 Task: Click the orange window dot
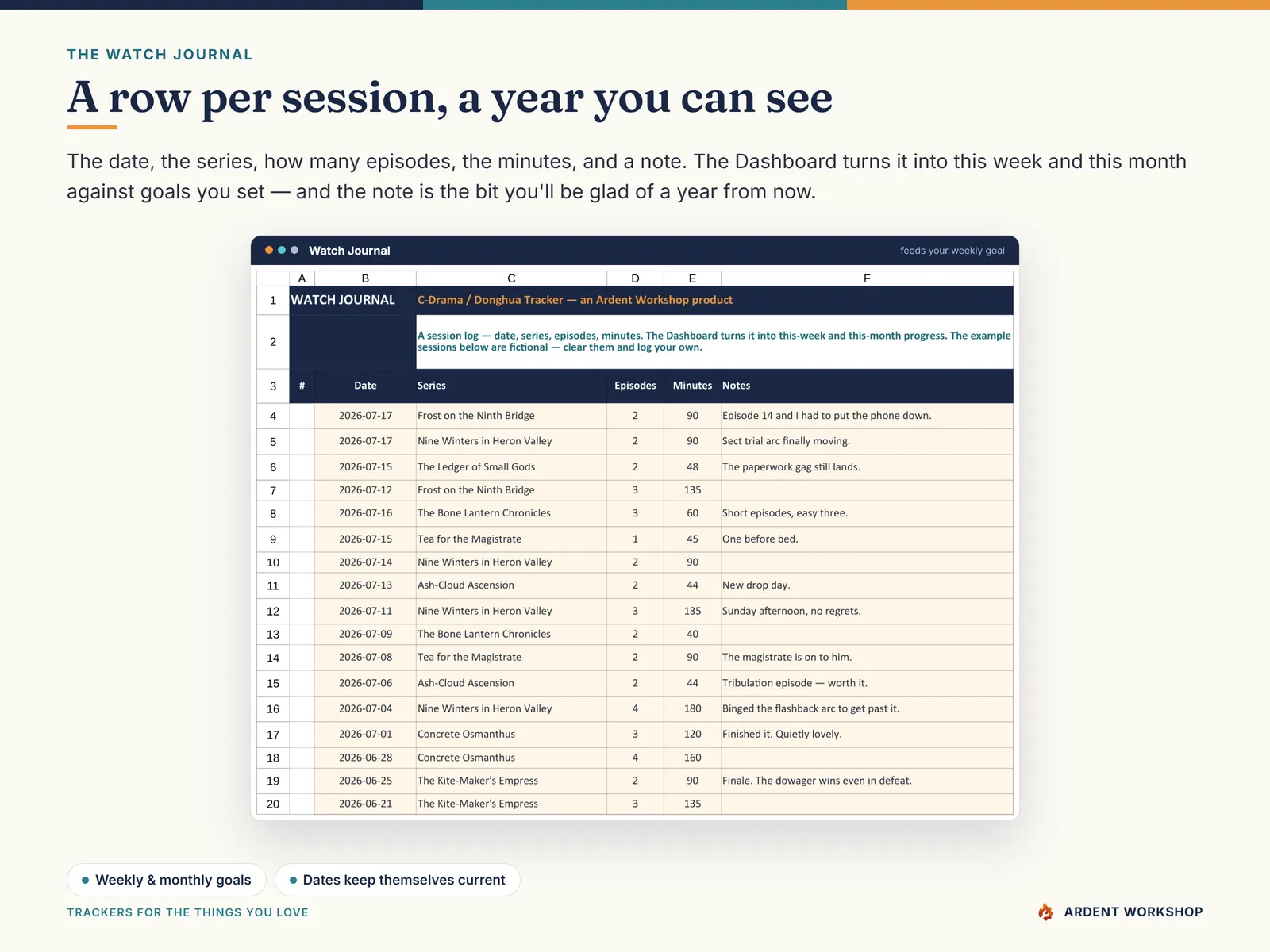coord(269,250)
